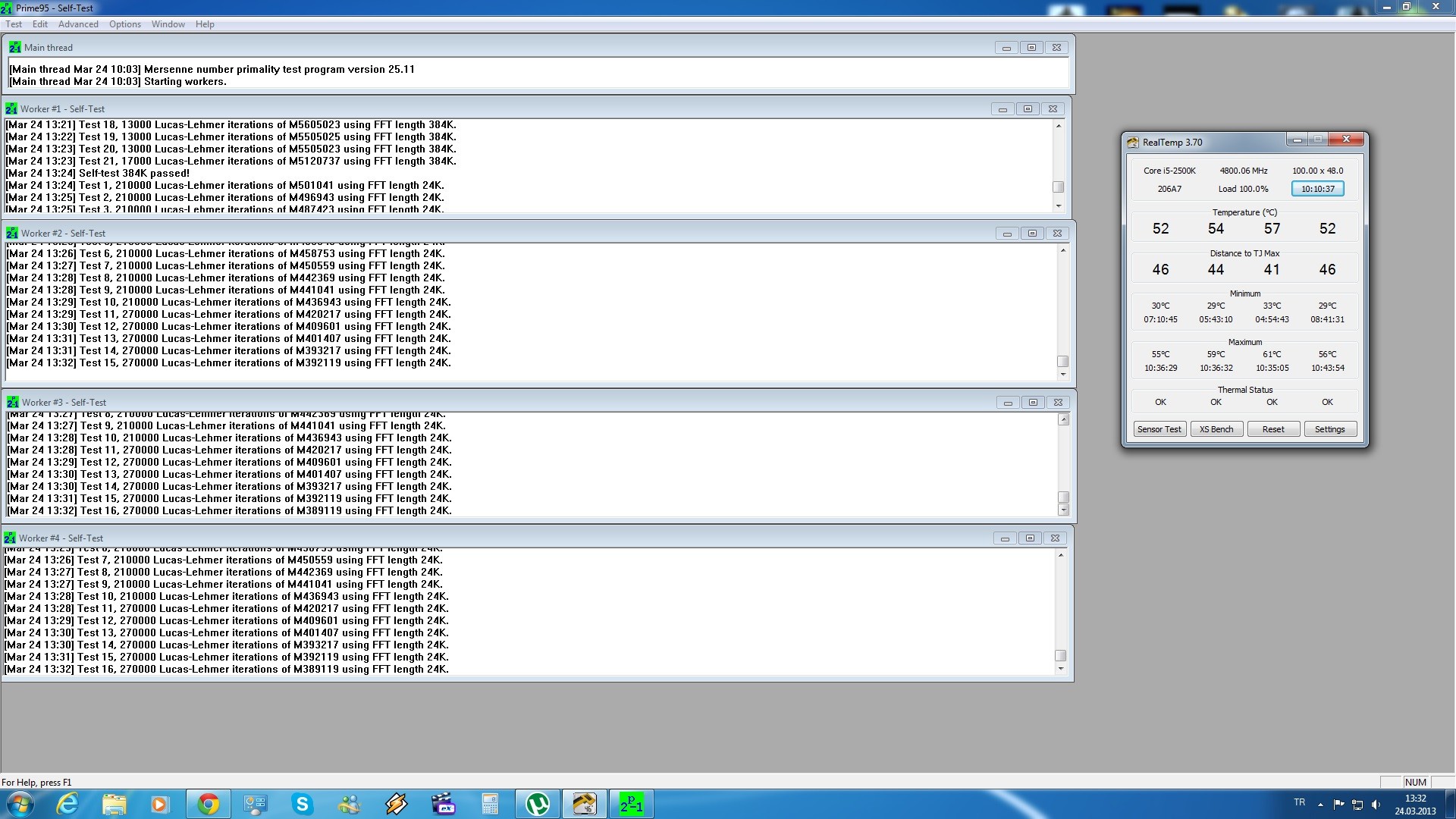The width and height of the screenshot is (1456, 819).
Task: Click the Load 100.0% value
Action: pyautogui.click(x=1244, y=189)
